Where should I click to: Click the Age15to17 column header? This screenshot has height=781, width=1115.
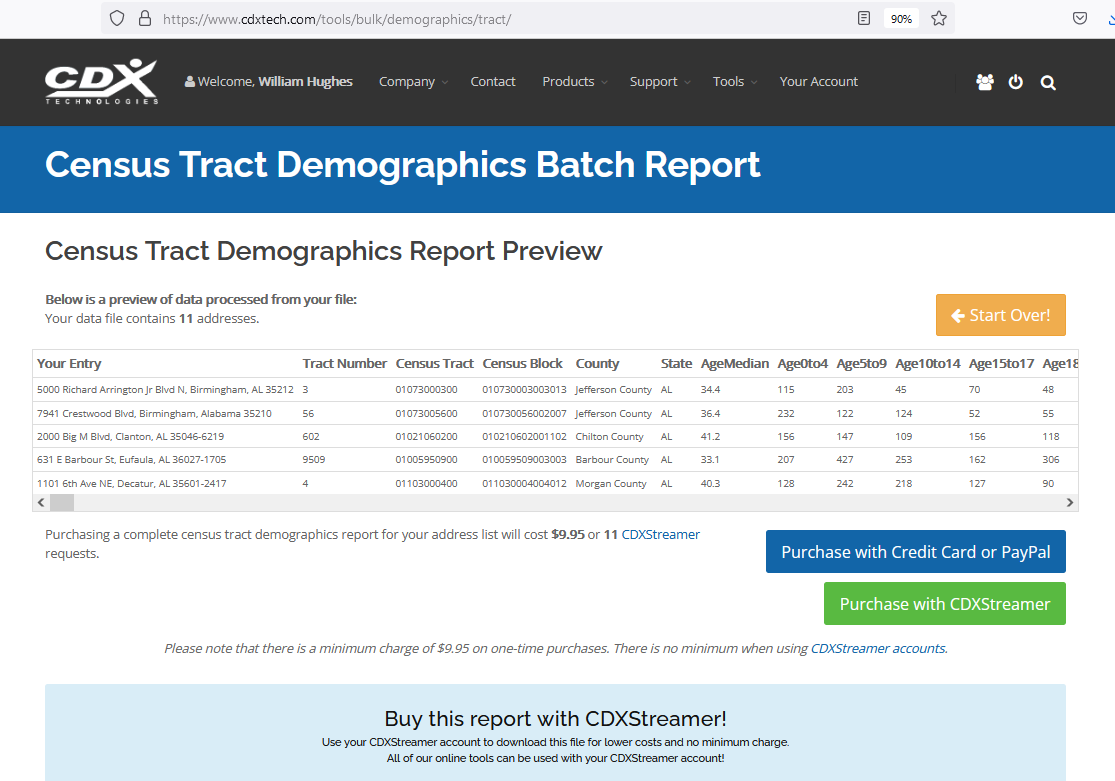(x=1001, y=363)
